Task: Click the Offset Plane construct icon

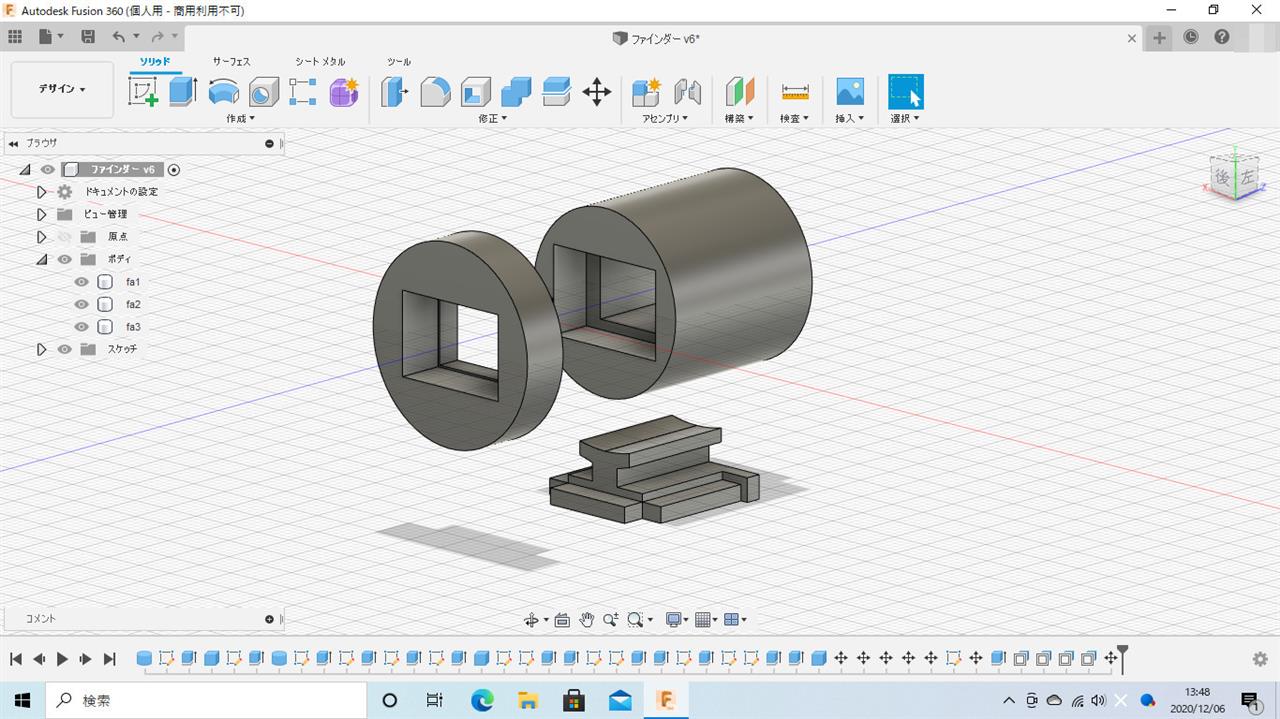Action: coord(740,92)
